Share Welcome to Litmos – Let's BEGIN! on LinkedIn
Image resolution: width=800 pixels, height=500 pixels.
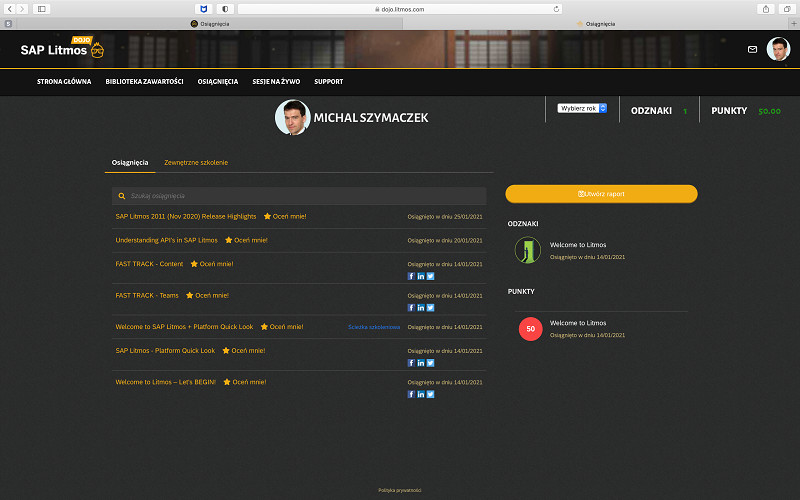click(421, 394)
